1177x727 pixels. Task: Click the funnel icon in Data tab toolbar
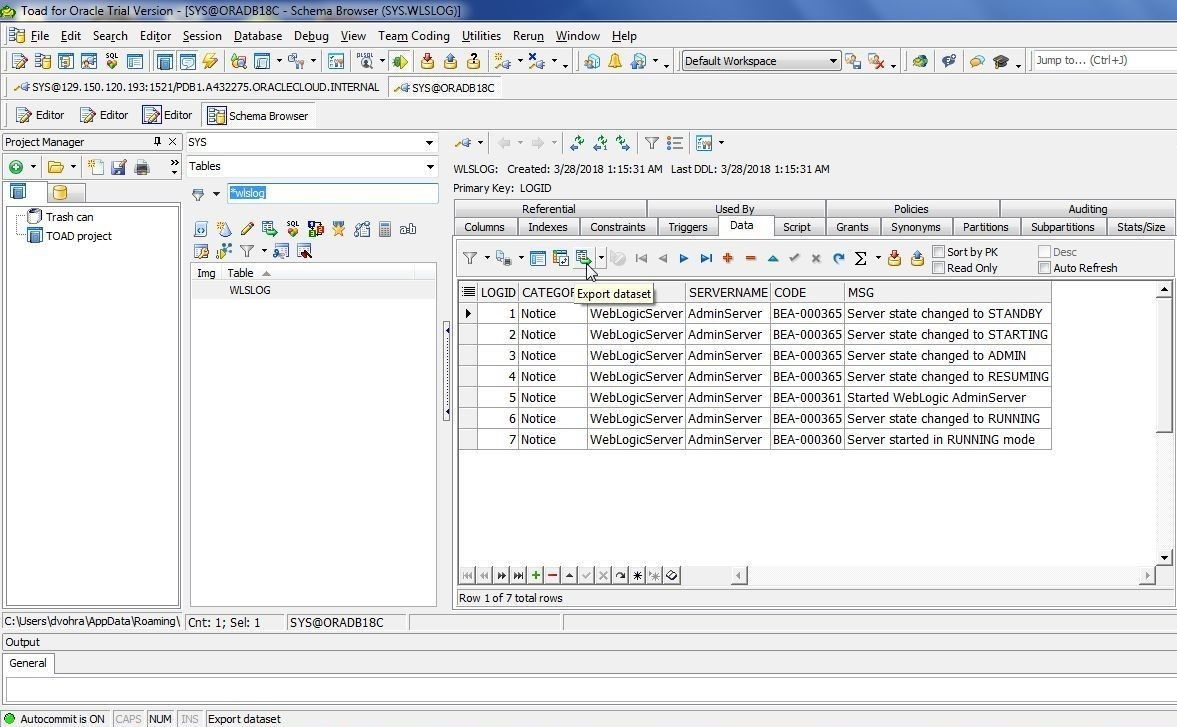click(470, 258)
